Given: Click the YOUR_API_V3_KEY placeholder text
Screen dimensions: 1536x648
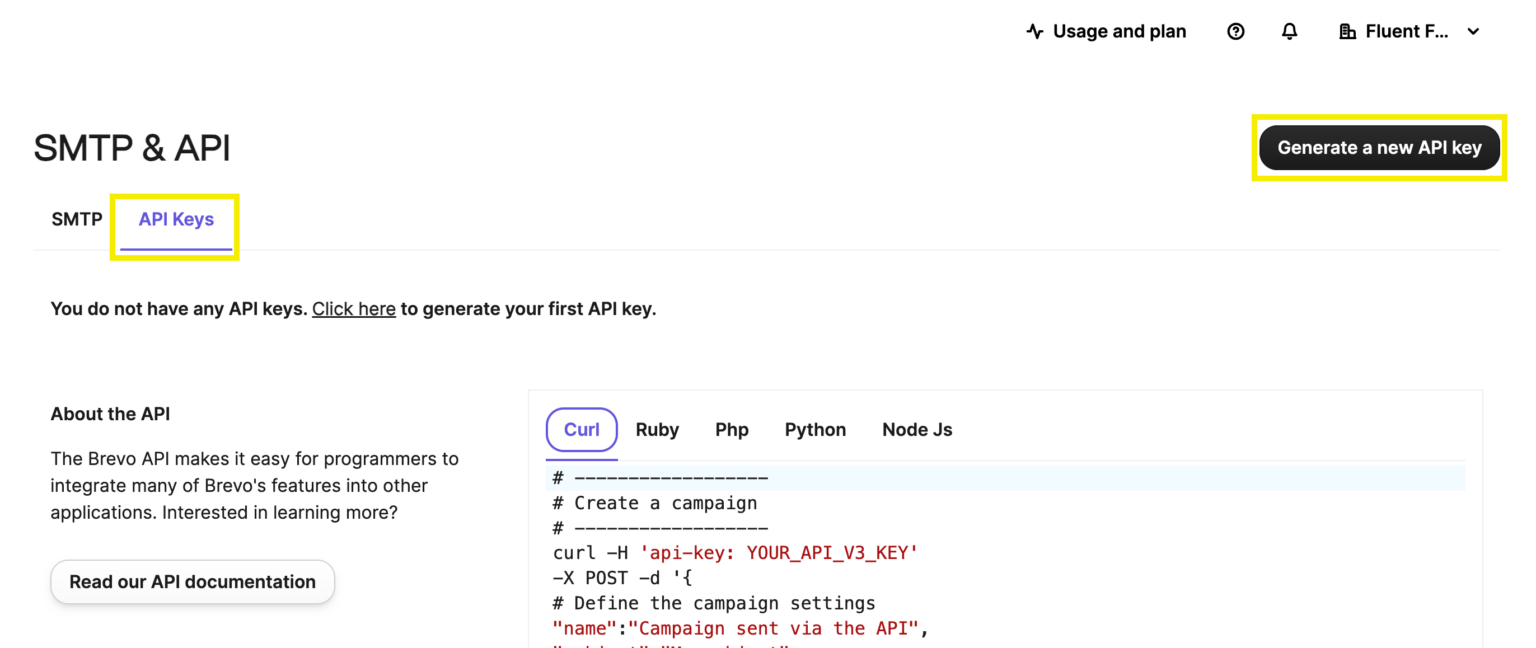Looking at the screenshot, I should (832, 552).
